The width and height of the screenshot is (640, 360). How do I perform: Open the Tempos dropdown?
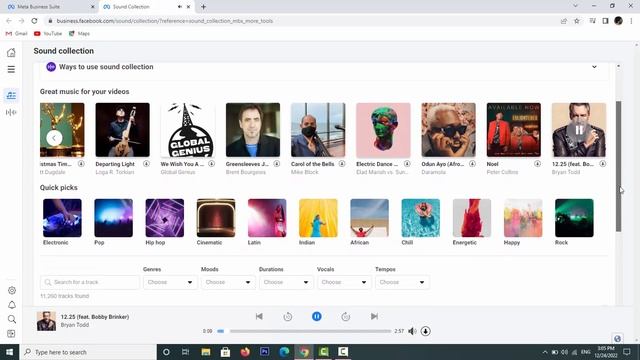pos(402,282)
